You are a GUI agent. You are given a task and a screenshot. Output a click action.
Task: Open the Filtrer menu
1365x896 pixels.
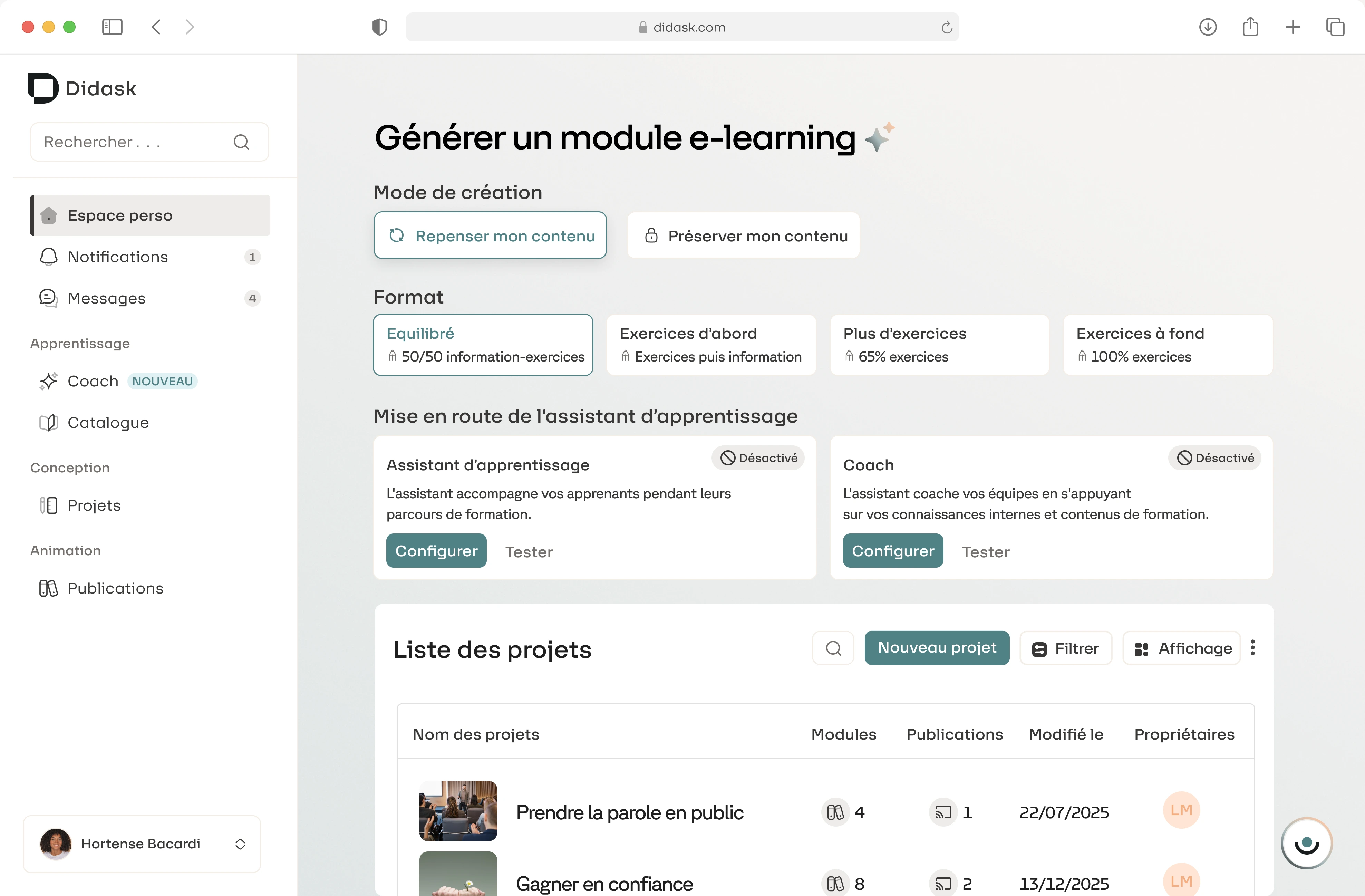(x=1066, y=648)
